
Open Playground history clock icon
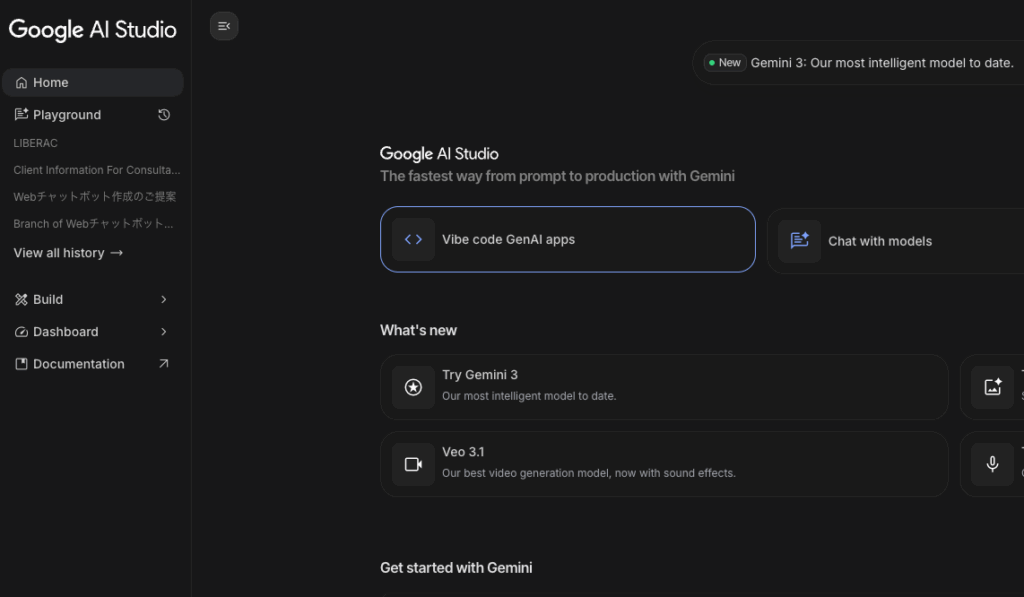[164, 115]
